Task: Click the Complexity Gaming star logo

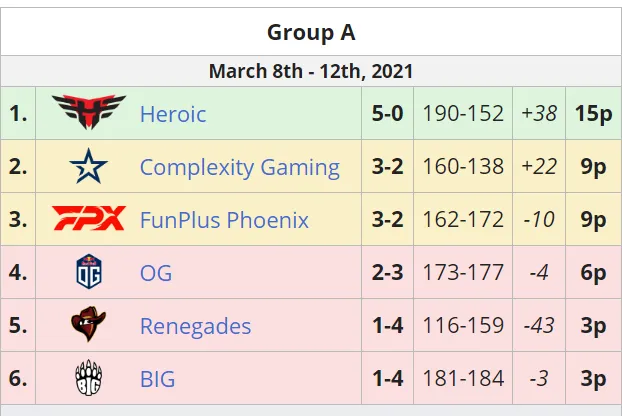Action: 88,166
